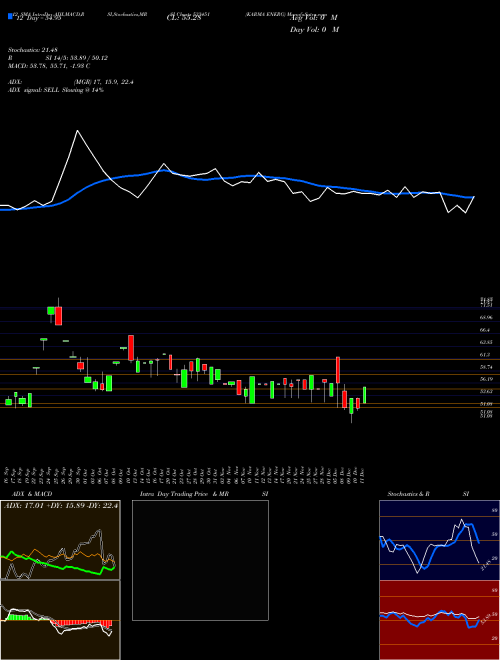Viewport: 500px width, 660px height.
Task: Click the last green candlestick on the right
Action: [x=364, y=395]
